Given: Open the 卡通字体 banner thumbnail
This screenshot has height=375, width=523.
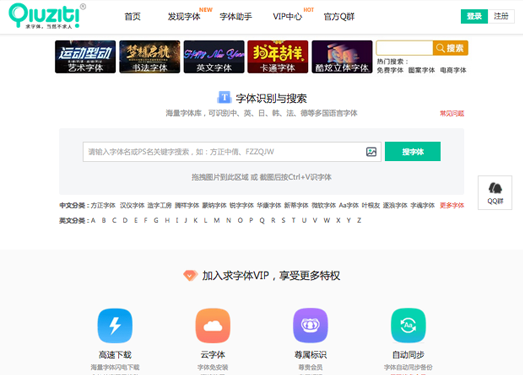Looking at the screenshot, I should click(x=278, y=57).
